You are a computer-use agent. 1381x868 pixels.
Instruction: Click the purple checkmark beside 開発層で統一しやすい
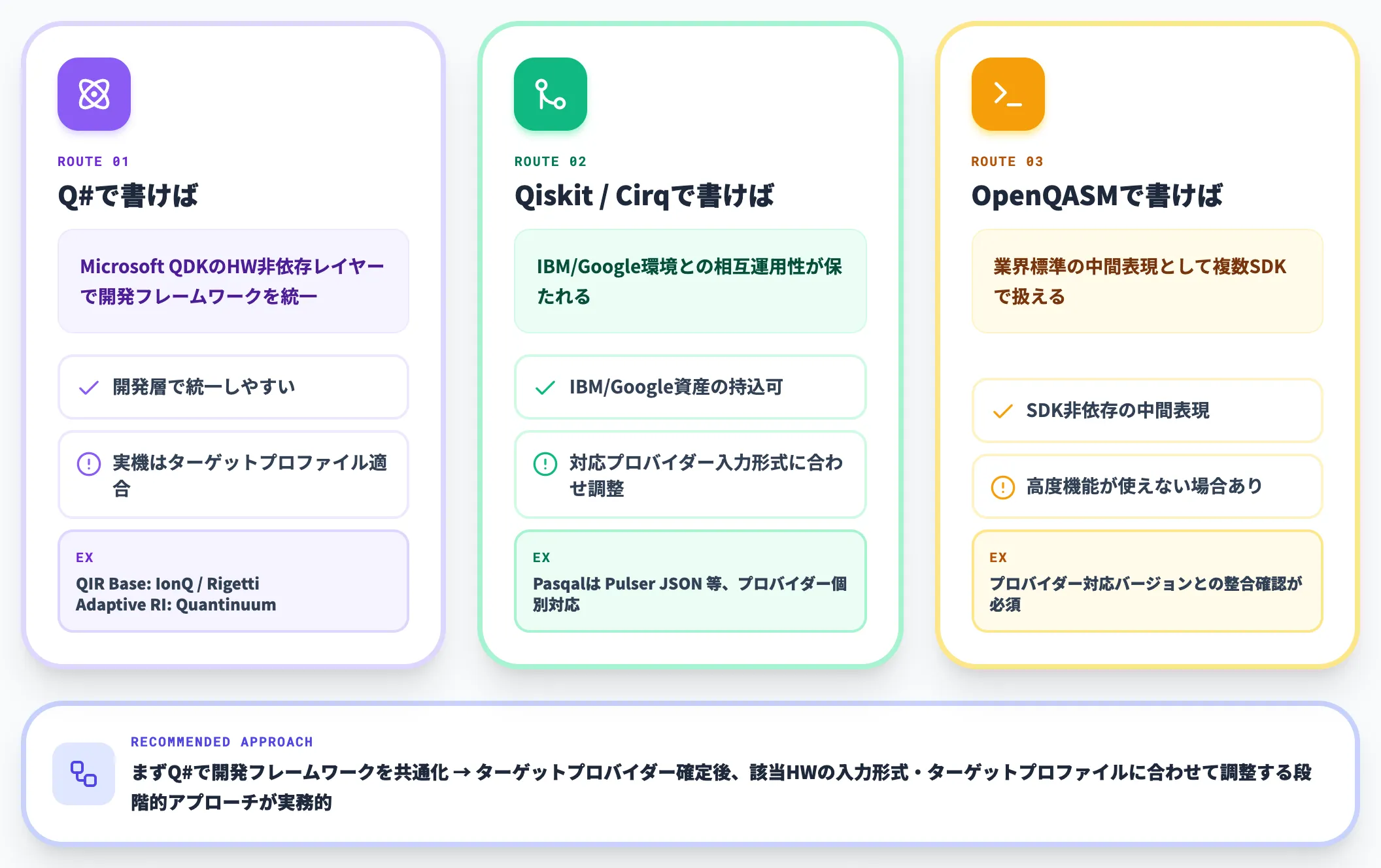pos(89,388)
